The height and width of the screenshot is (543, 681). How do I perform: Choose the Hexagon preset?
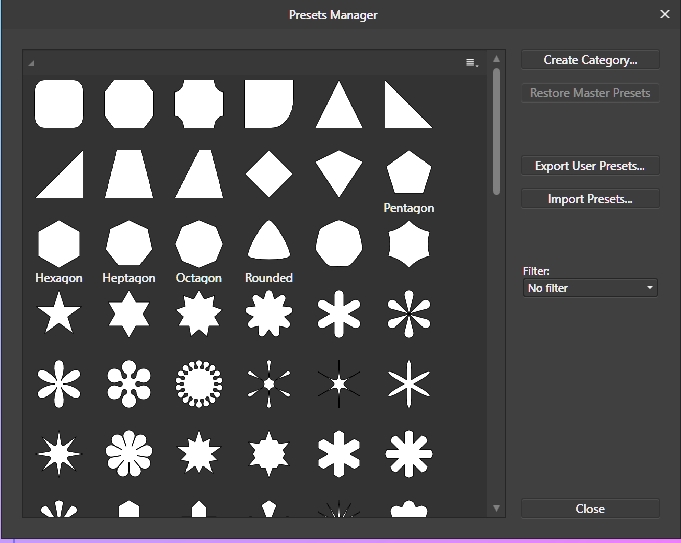point(59,244)
